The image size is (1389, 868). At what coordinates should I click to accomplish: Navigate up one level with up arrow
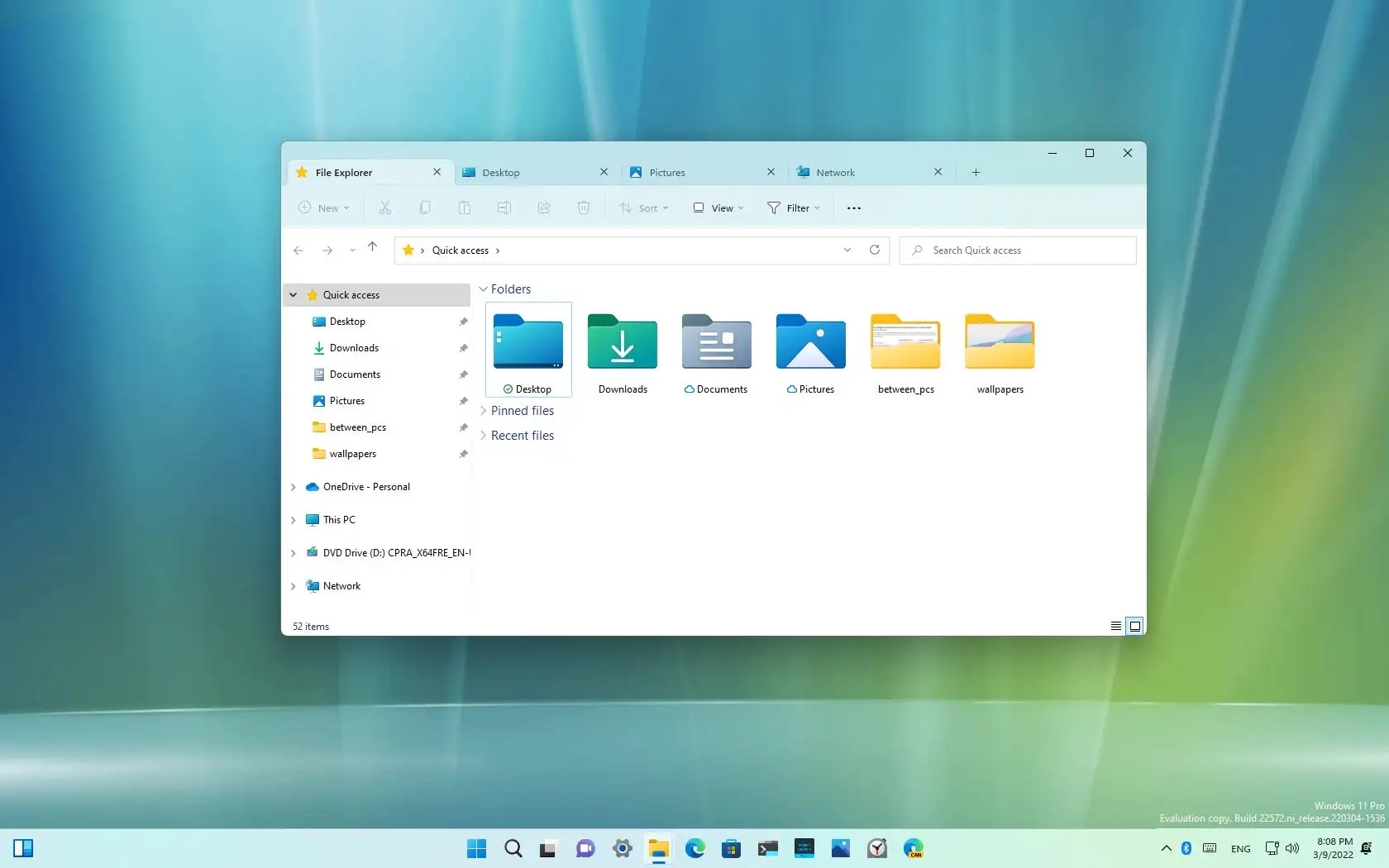(373, 247)
